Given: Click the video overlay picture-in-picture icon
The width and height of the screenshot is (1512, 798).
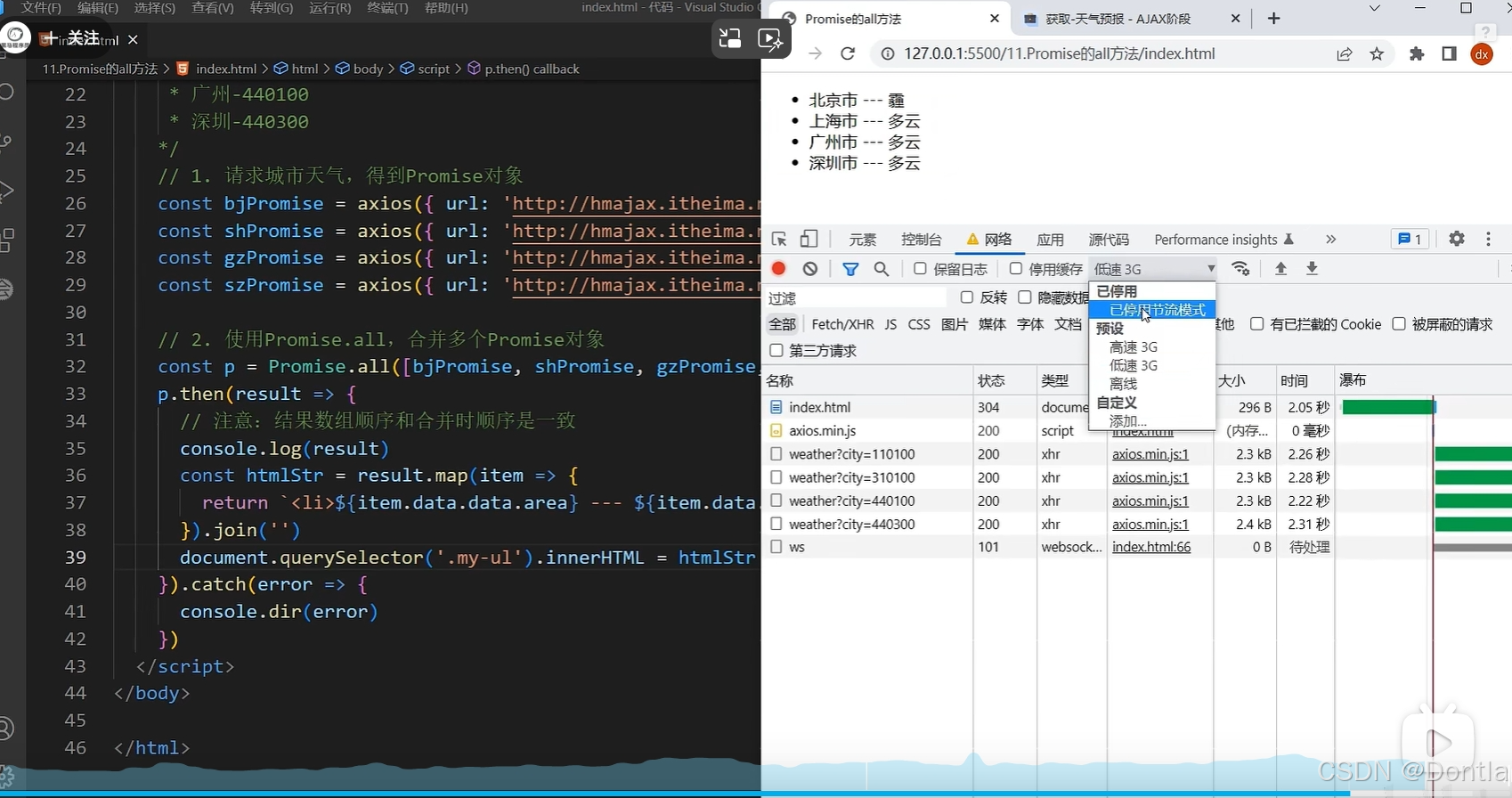Looking at the screenshot, I should [x=730, y=38].
